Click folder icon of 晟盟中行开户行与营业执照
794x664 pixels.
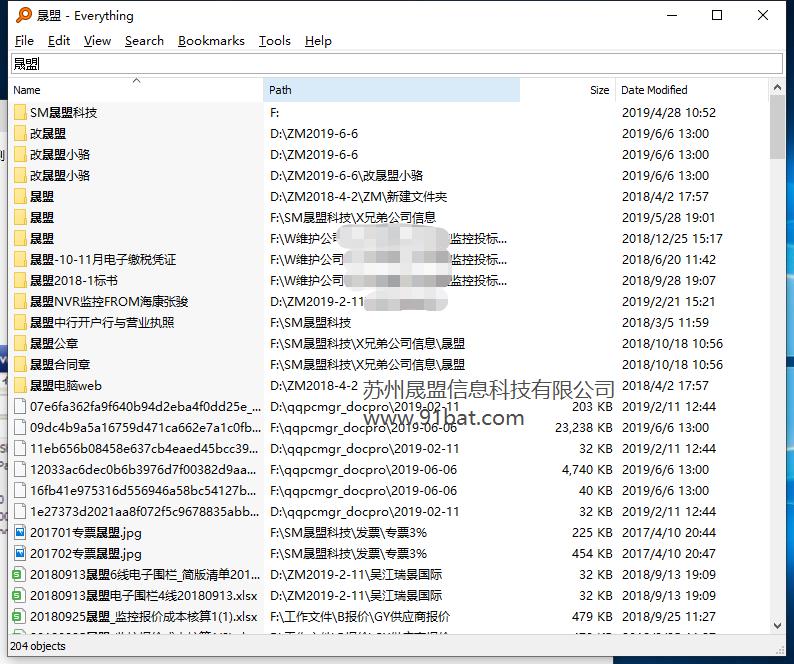click(x=20, y=323)
